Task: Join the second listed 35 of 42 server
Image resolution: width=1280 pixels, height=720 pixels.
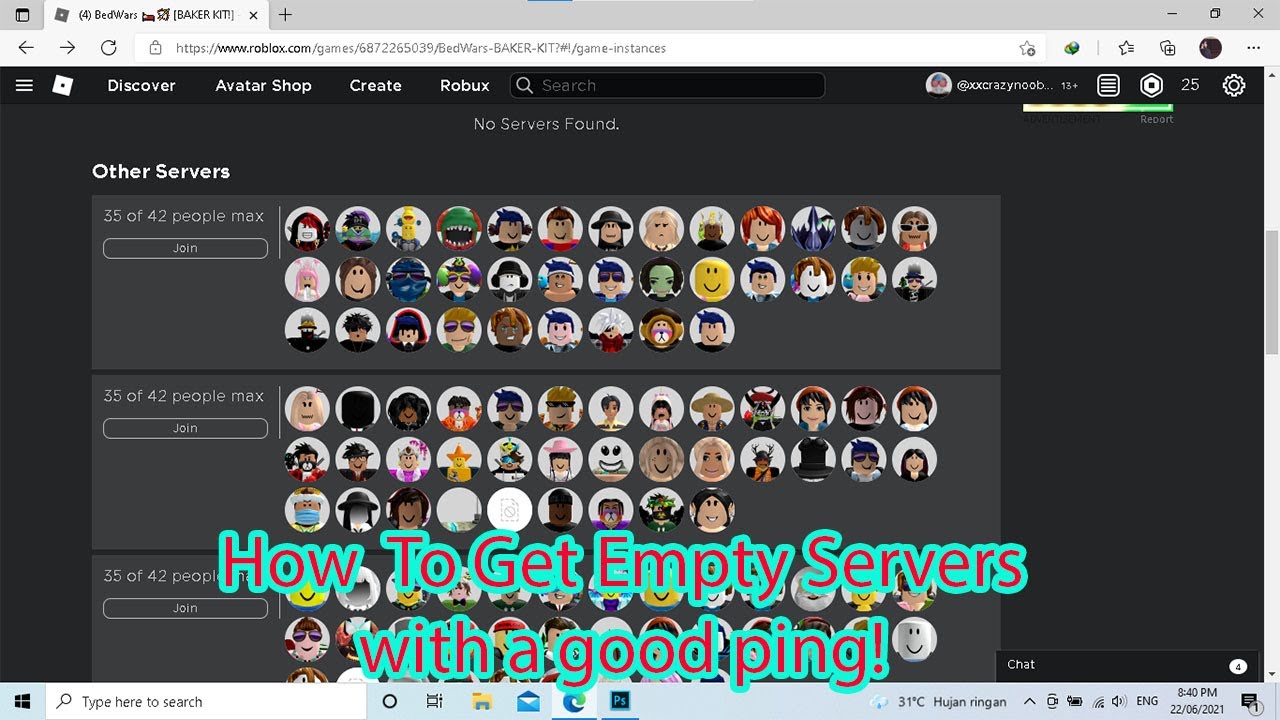Action: [x=185, y=428]
